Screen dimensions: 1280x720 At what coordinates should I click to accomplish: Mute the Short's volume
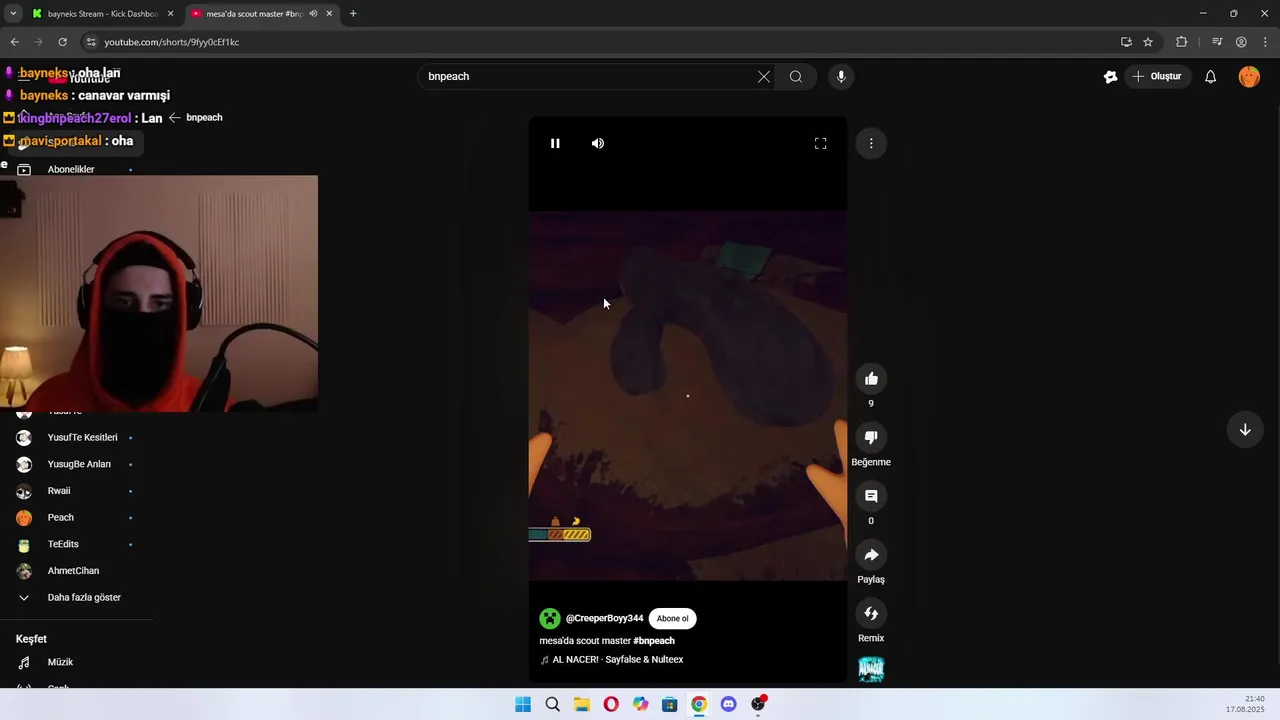pyautogui.click(x=598, y=143)
